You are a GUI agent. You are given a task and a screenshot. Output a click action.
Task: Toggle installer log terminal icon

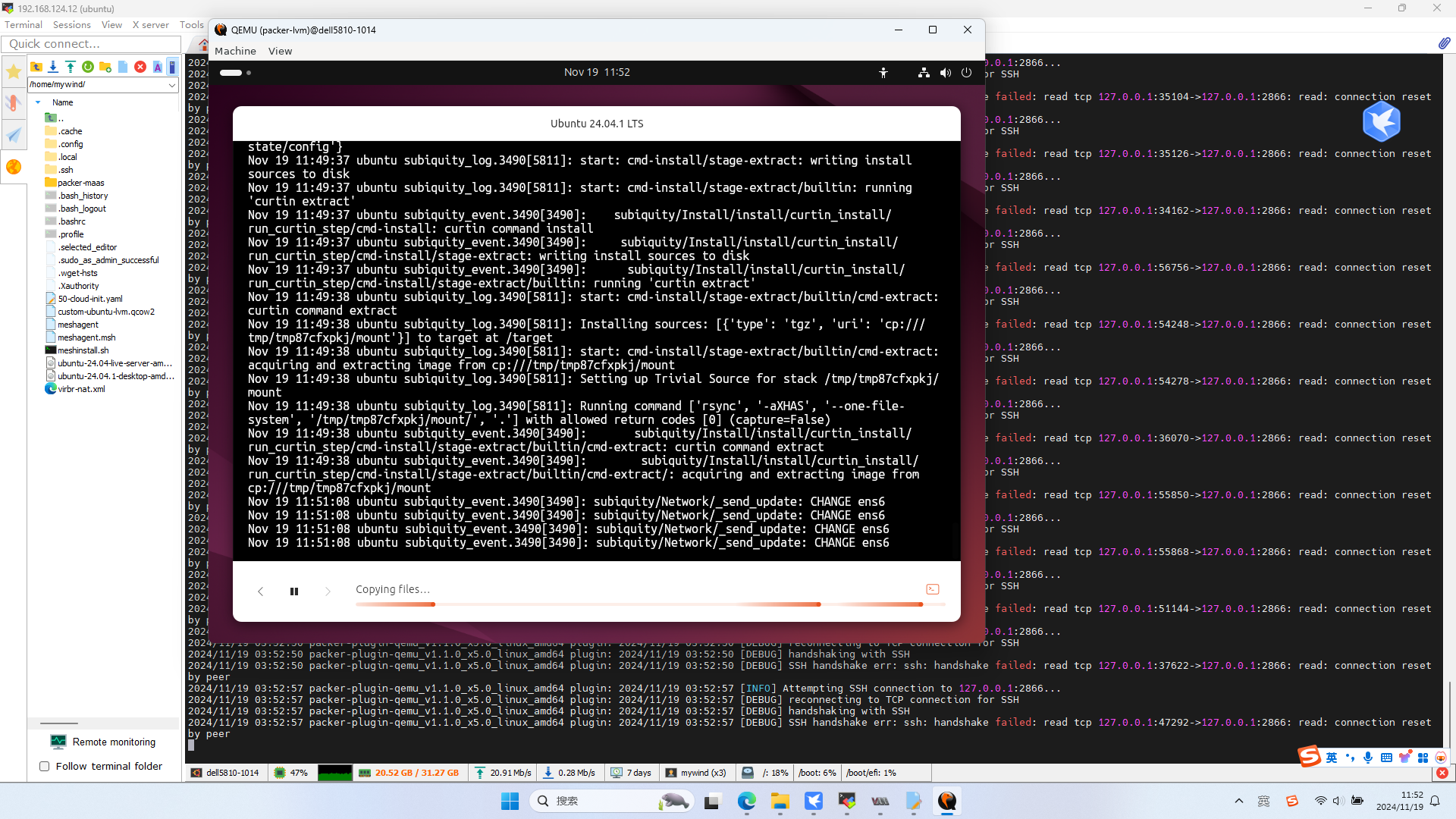pyautogui.click(x=933, y=589)
